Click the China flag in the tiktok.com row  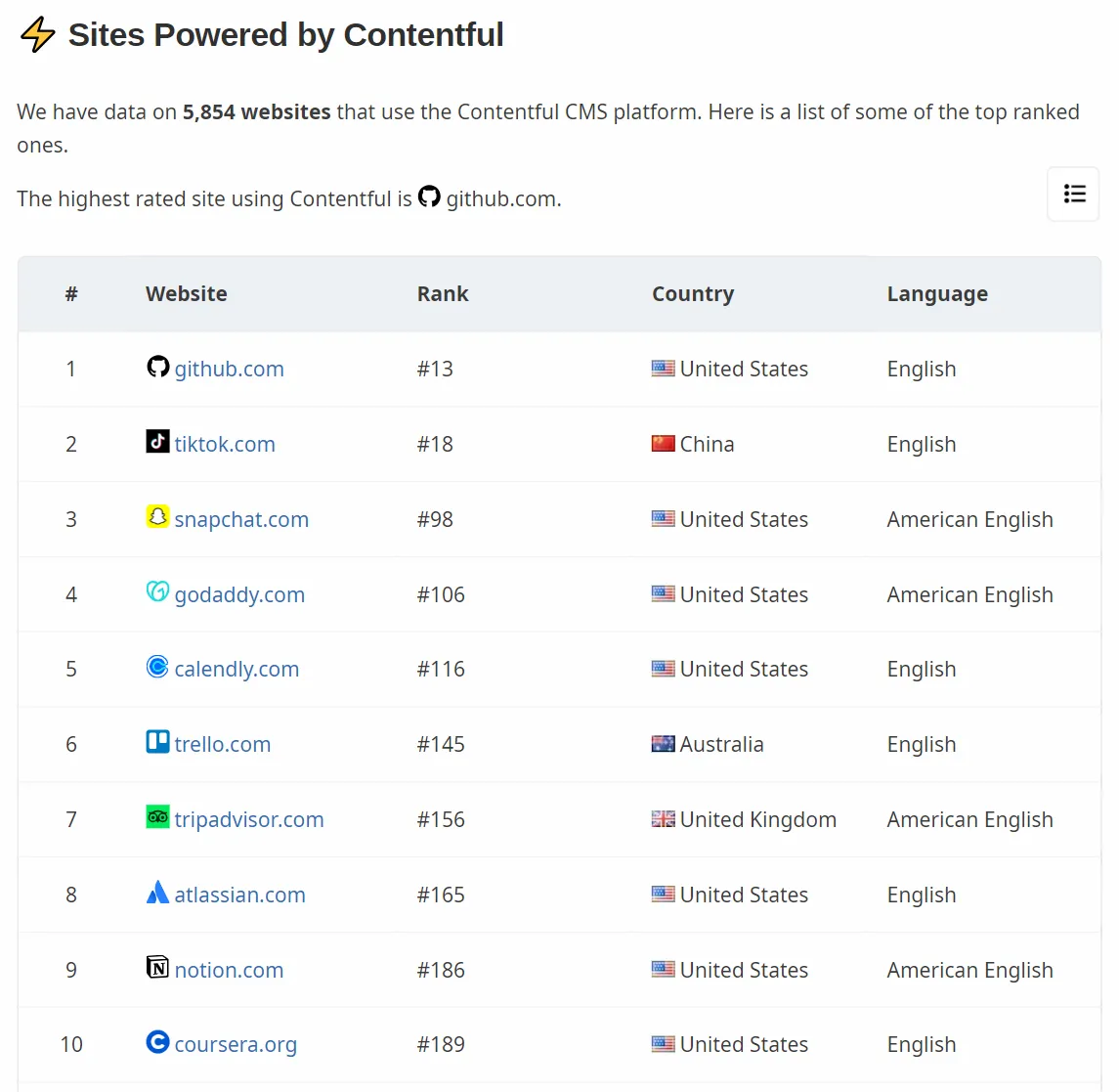pos(663,444)
